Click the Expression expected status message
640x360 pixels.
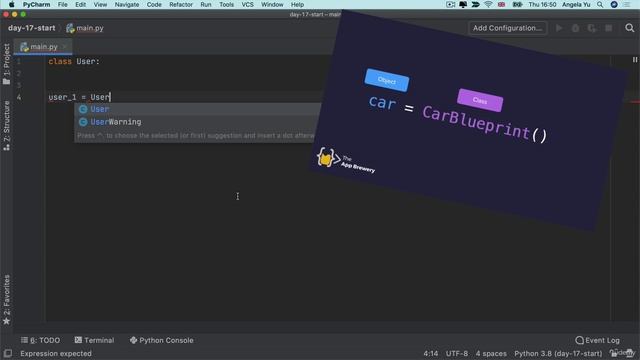(x=56, y=353)
